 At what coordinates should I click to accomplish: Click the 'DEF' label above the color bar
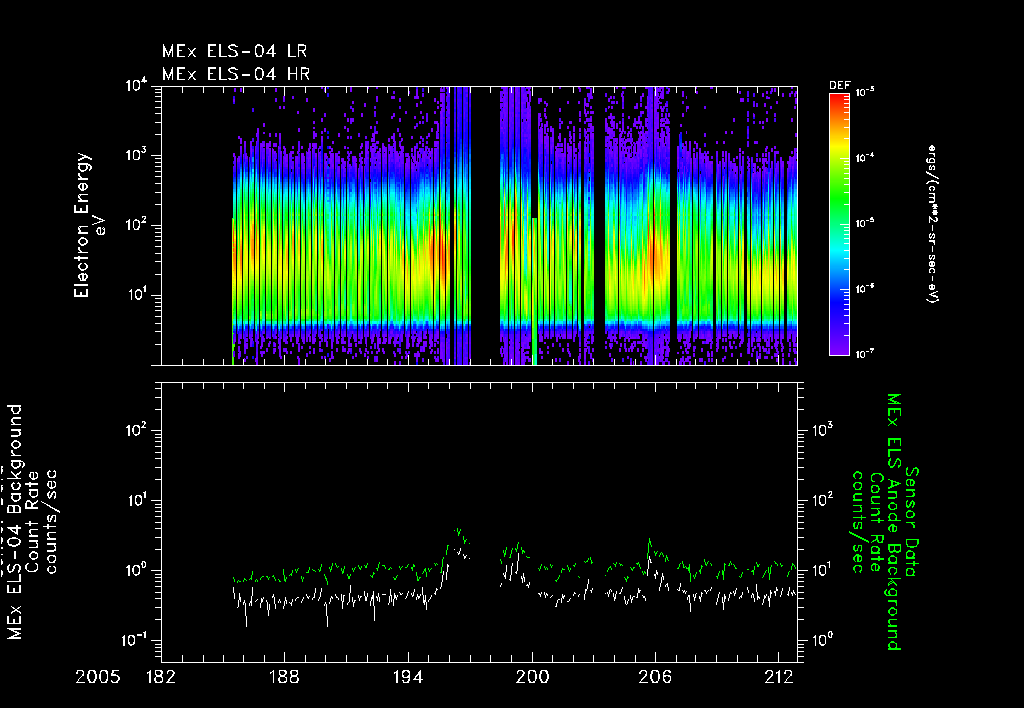[x=839, y=86]
